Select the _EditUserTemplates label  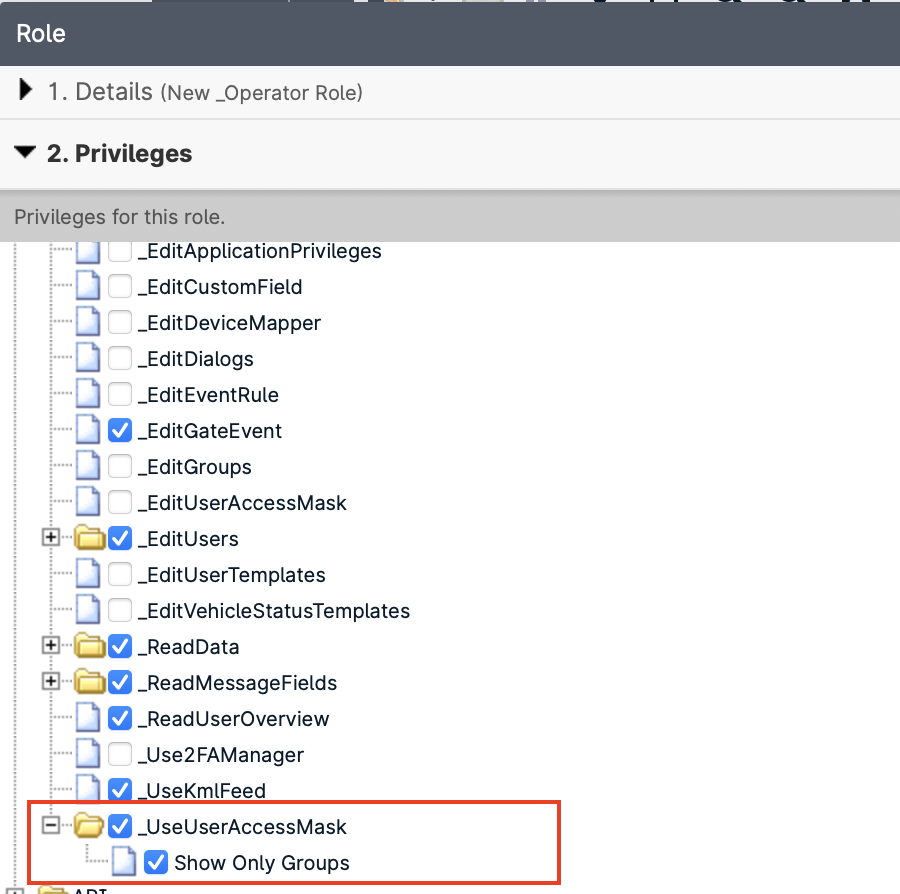click(x=231, y=575)
